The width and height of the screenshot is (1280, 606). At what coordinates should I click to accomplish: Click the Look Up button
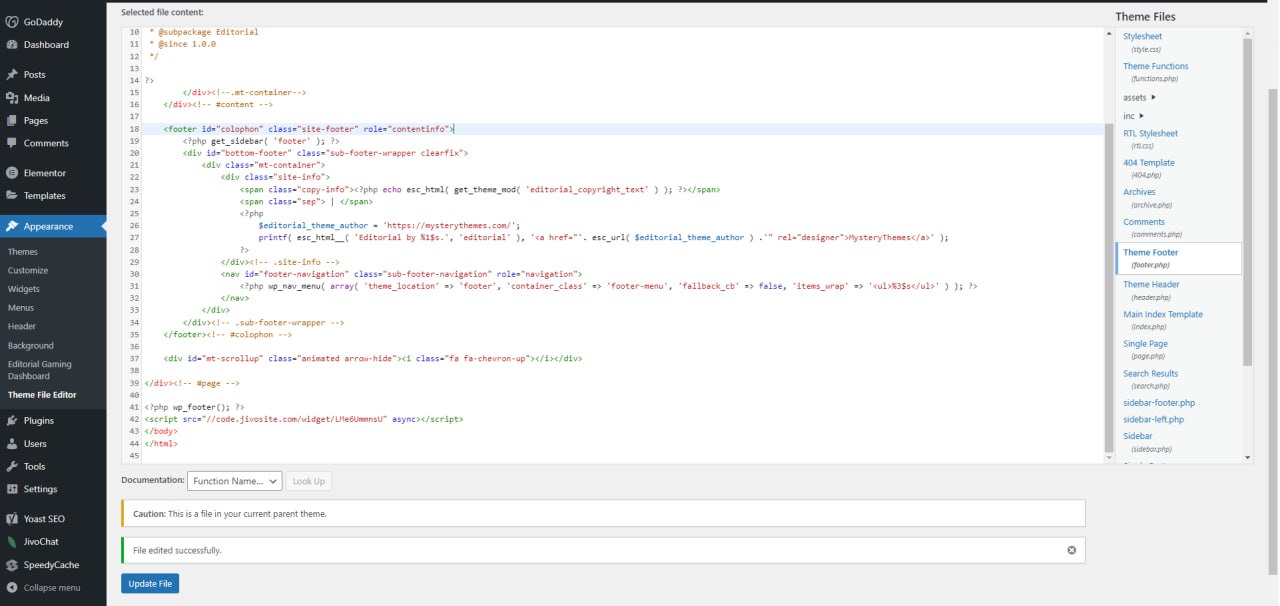[x=308, y=481]
